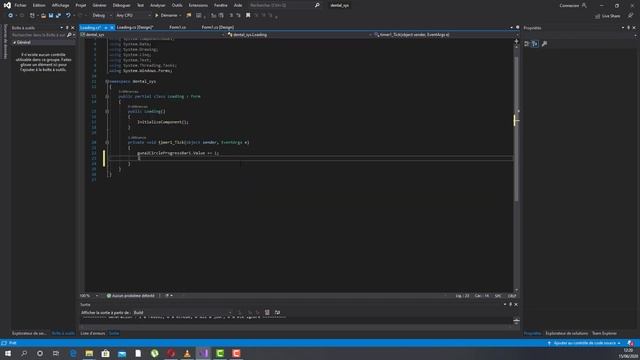Click Démarrer to run the project
This screenshot has height=360, width=640.
(x=166, y=16)
